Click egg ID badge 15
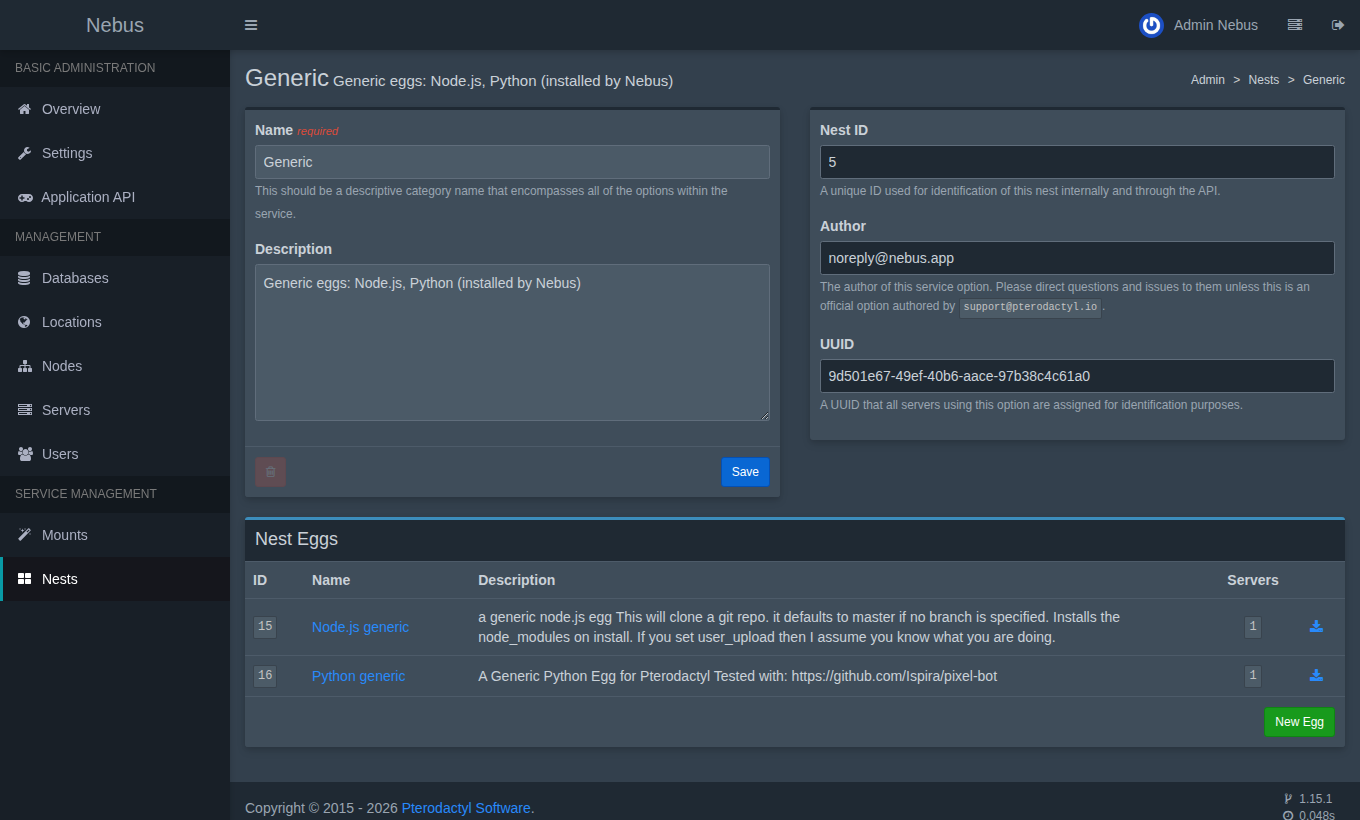This screenshot has height=820, width=1360. pos(265,627)
